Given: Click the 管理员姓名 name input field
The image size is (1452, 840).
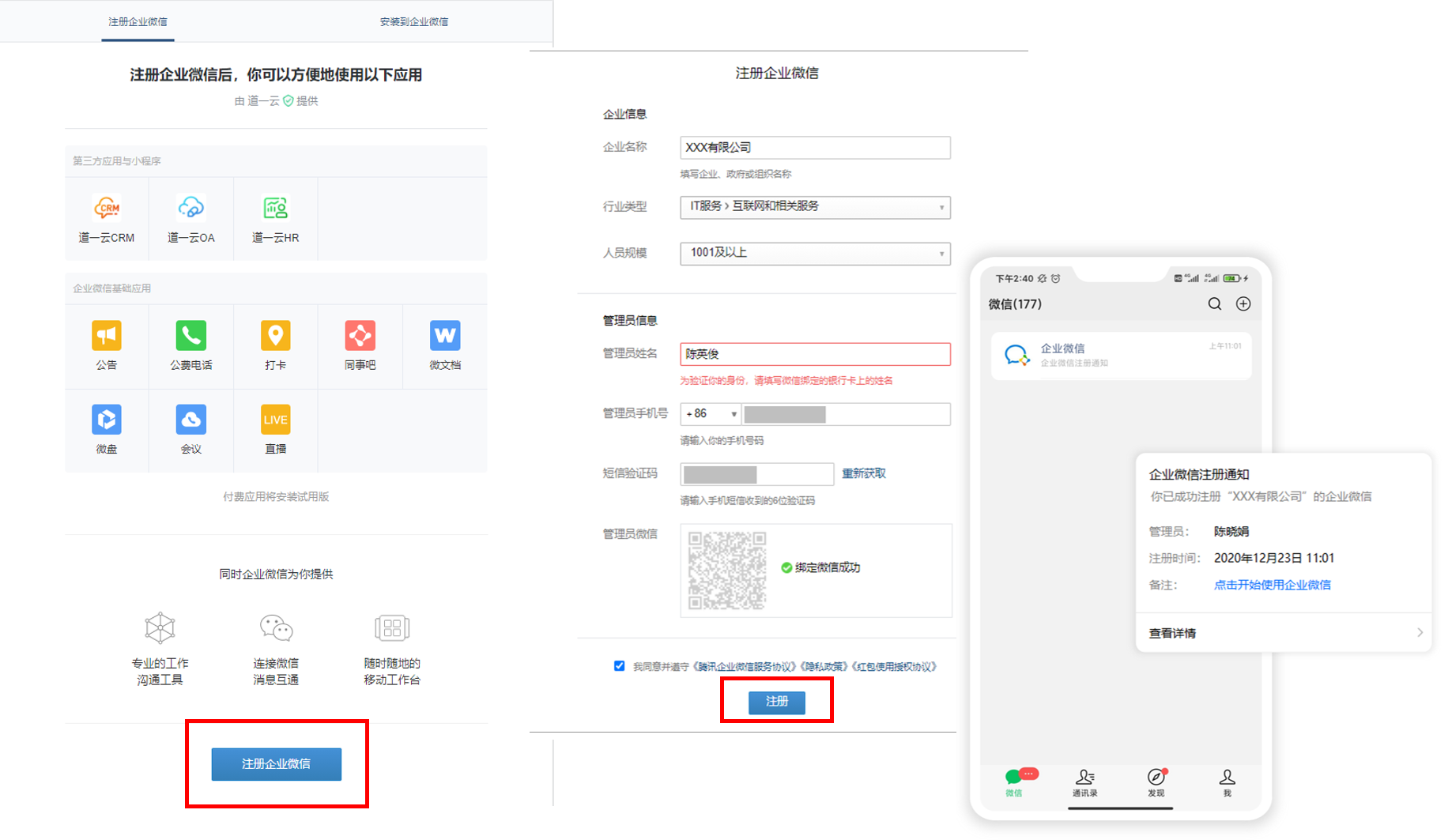Looking at the screenshot, I should (x=815, y=354).
